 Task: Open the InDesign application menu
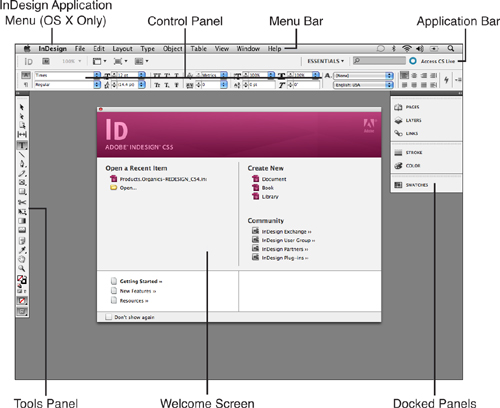(x=52, y=49)
